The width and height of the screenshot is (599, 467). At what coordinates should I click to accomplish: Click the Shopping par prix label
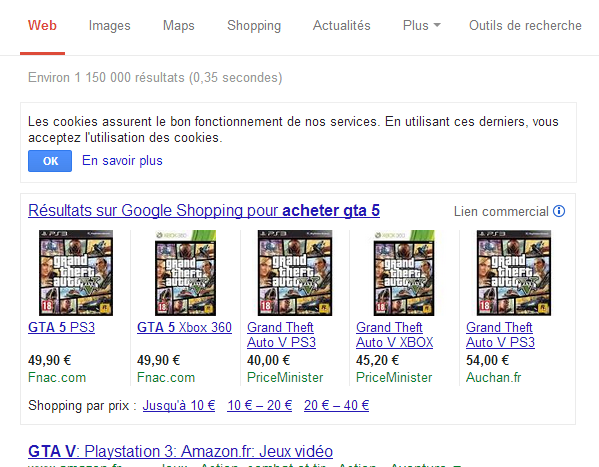(x=82, y=405)
